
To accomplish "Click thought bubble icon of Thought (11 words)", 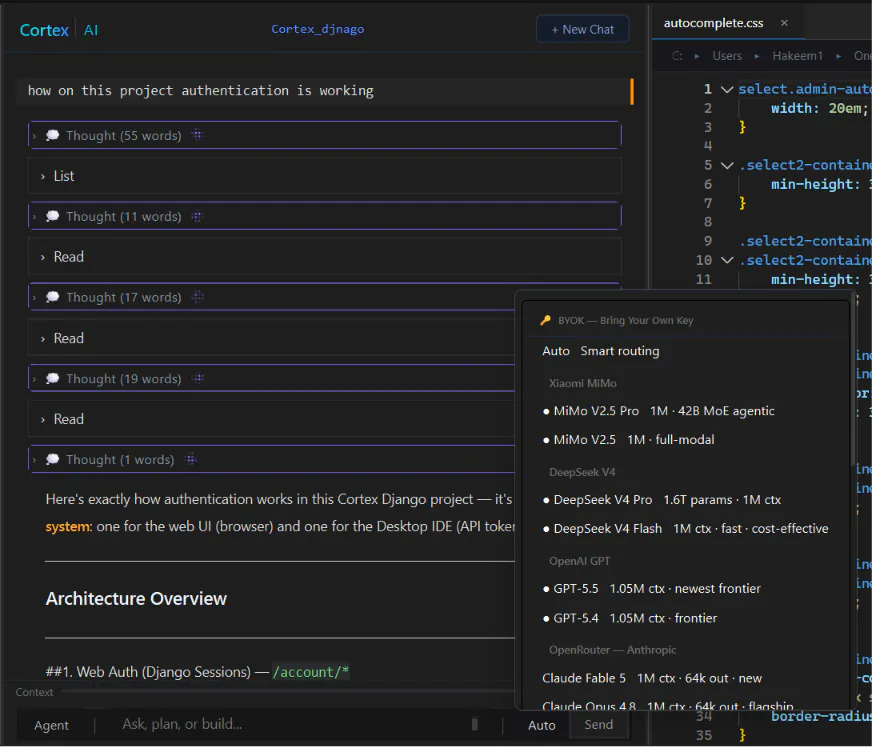I will tap(52, 216).
